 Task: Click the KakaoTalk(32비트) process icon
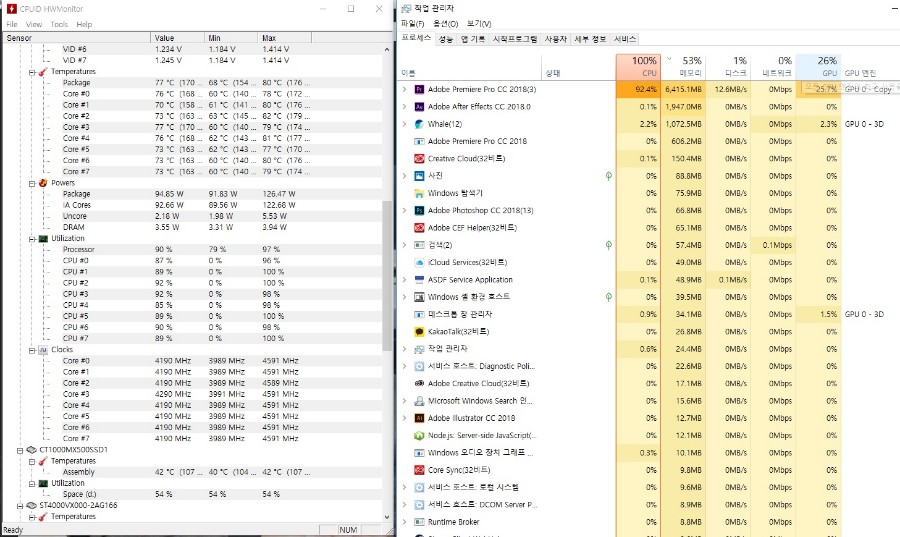pyautogui.click(x=419, y=332)
